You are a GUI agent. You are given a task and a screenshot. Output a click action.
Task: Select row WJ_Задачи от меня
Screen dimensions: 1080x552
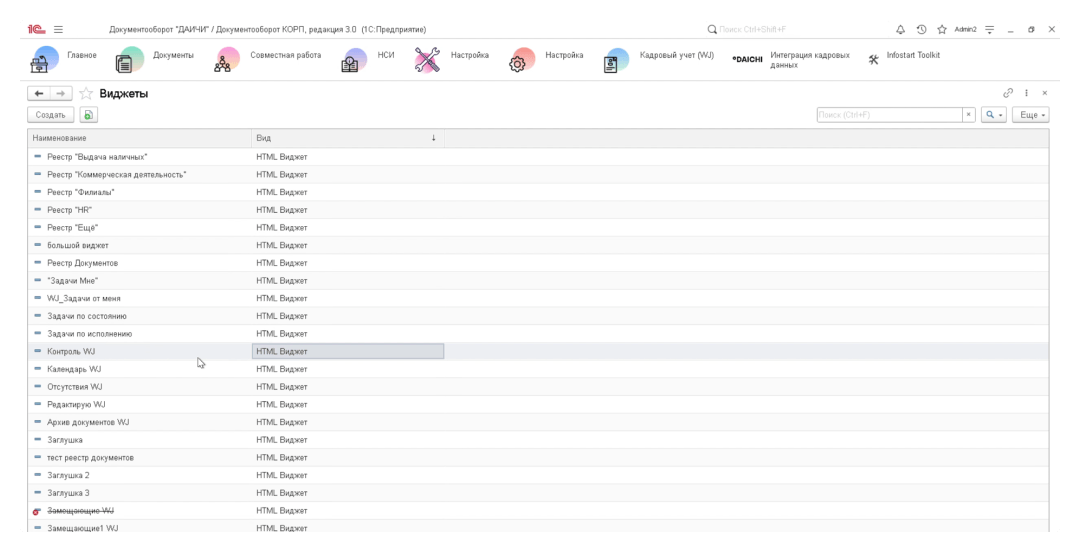coord(539,298)
